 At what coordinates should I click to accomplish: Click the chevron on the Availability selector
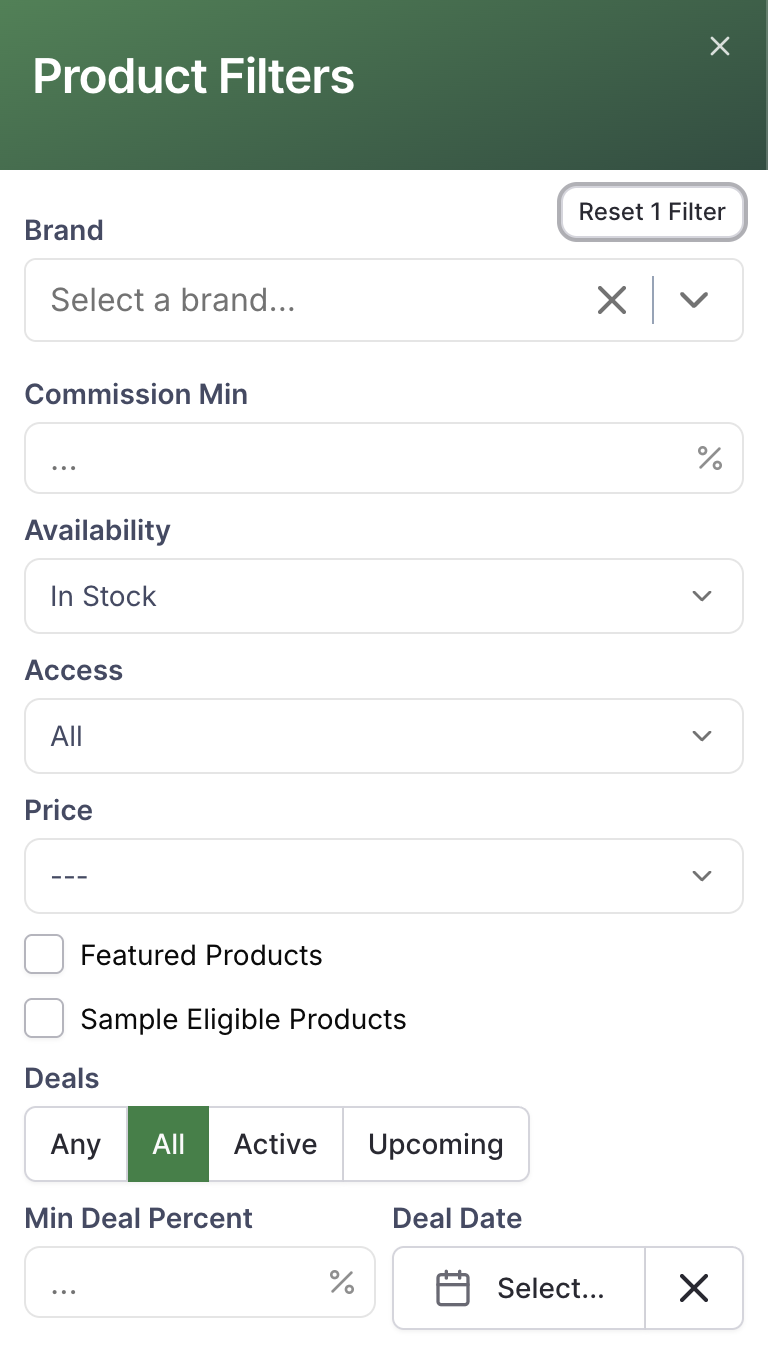702,596
